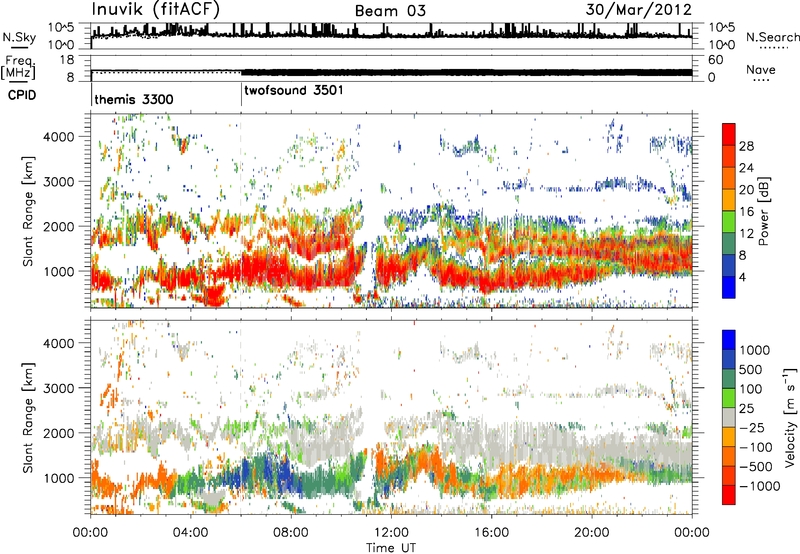The height and width of the screenshot is (554, 800).
Task: Pick the bright blue top segment of Velocity colorbar
Action: pyautogui.click(x=729, y=340)
